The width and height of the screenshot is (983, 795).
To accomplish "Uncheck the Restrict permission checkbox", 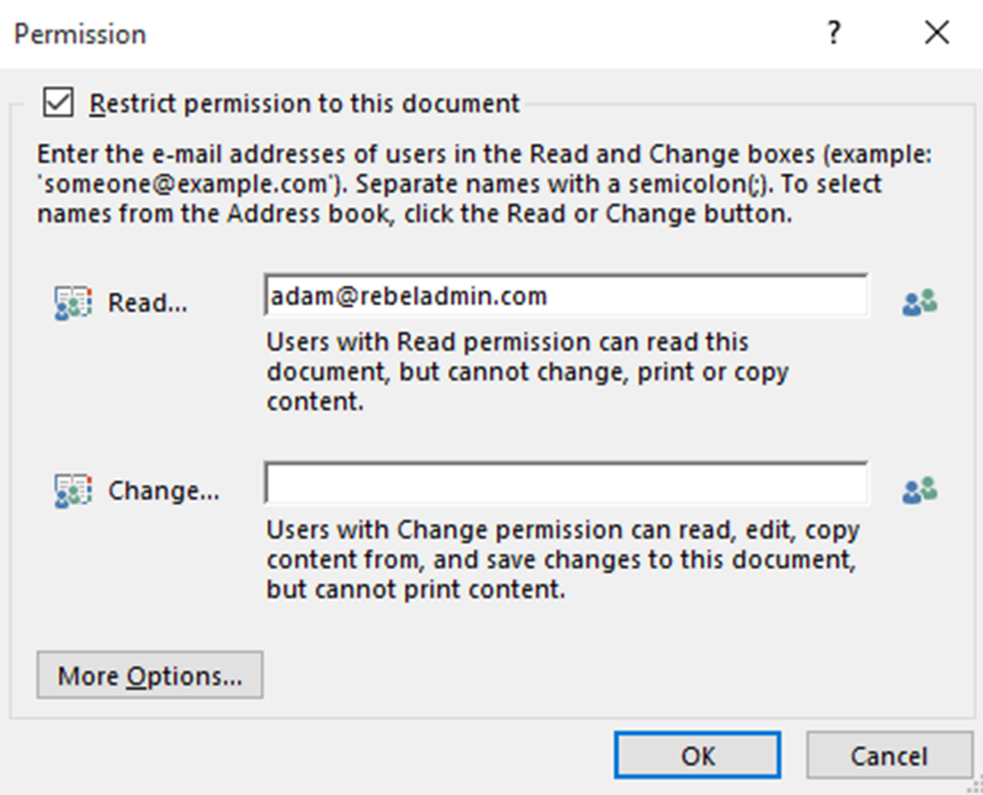I will point(58,102).
